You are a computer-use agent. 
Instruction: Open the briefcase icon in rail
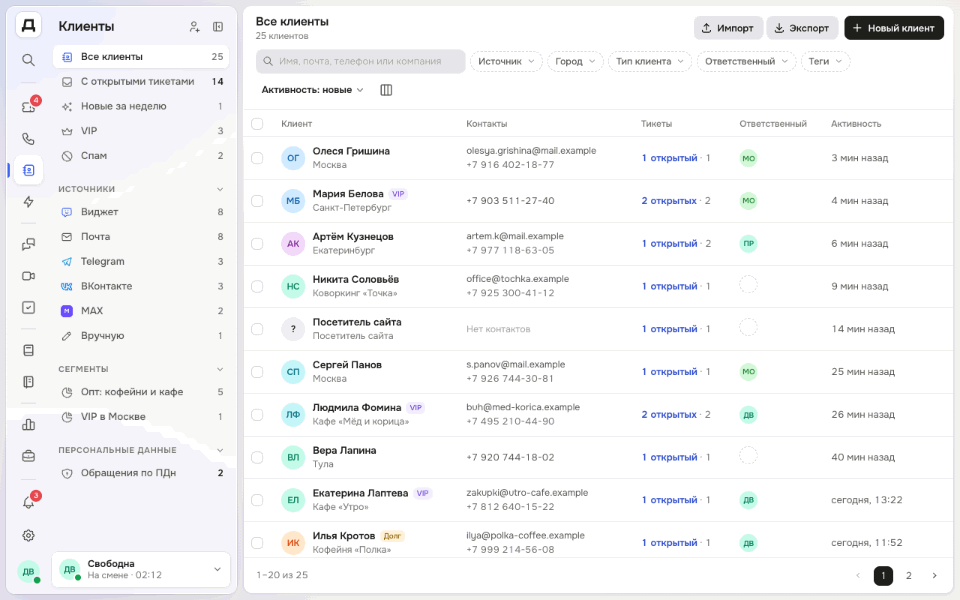coord(28,456)
